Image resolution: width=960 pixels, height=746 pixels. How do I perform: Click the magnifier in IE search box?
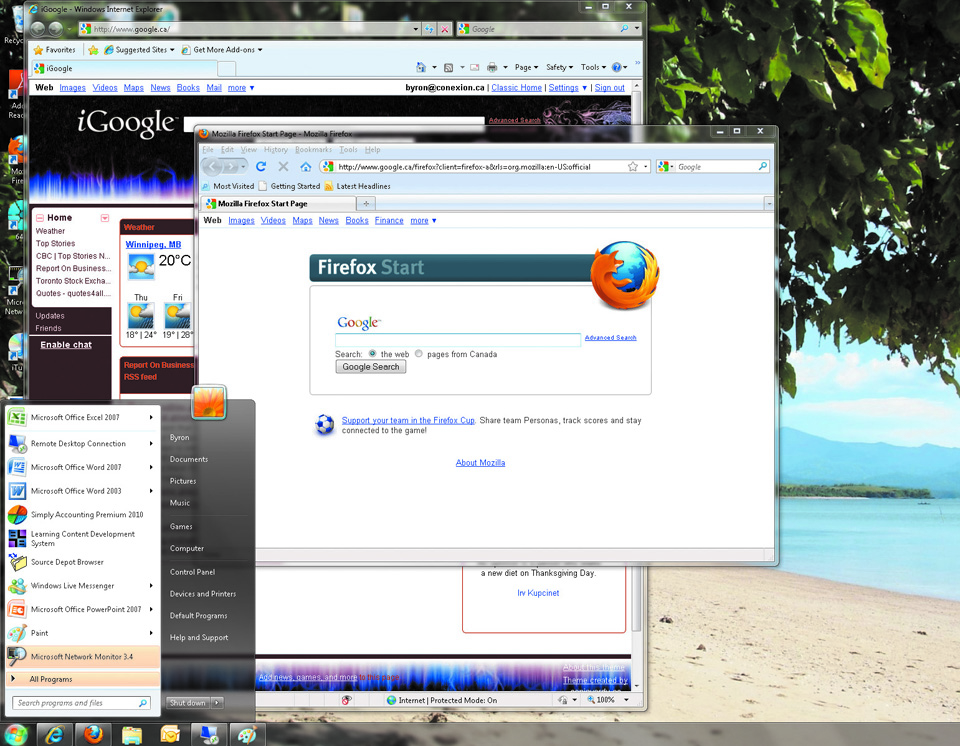click(x=624, y=29)
